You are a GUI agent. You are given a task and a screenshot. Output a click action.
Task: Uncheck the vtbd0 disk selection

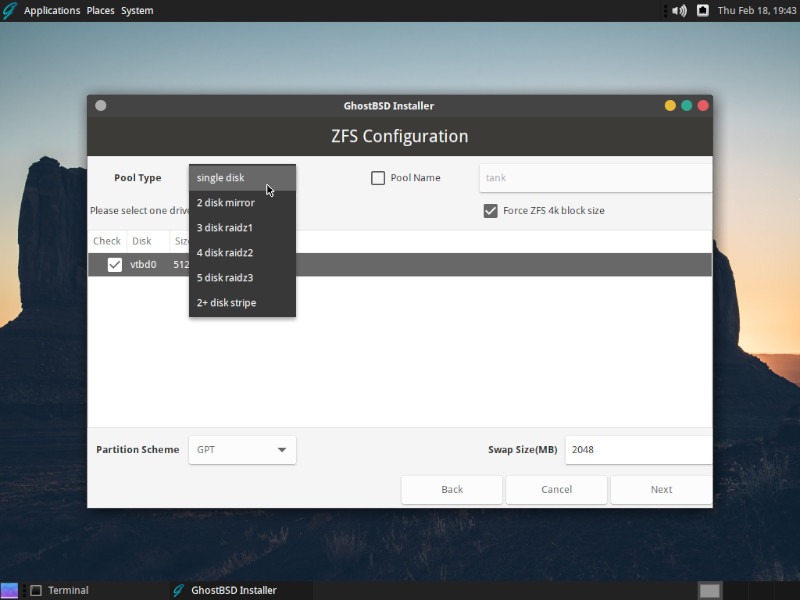[114, 264]
